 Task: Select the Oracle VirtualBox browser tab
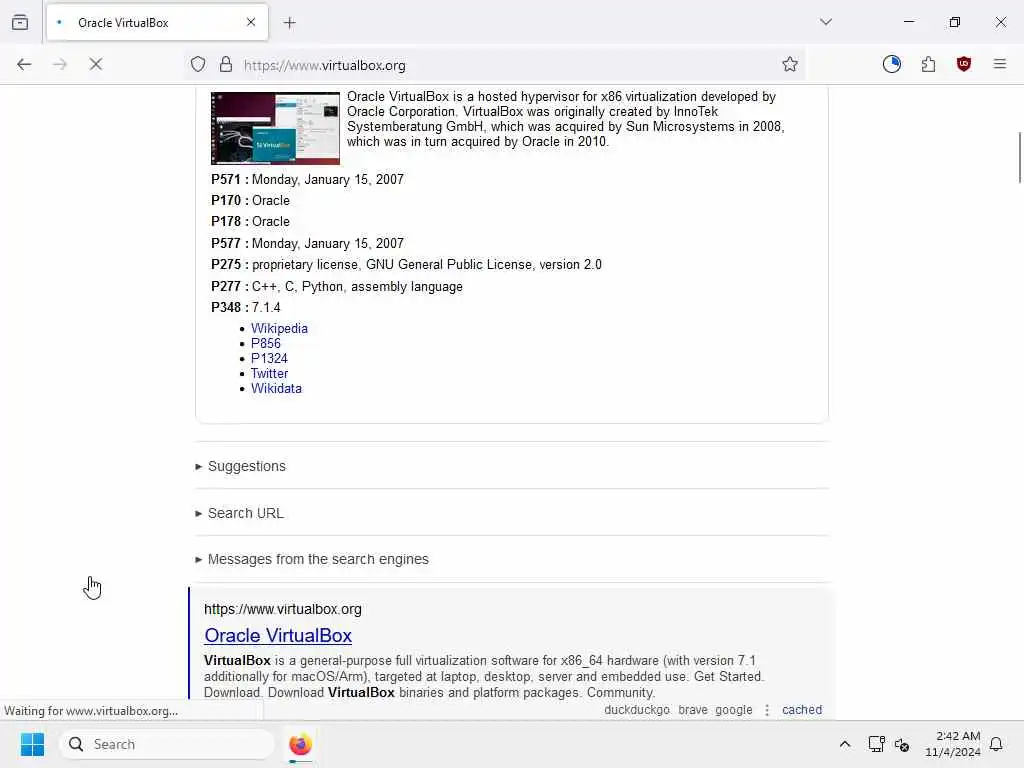pos(157,23)
